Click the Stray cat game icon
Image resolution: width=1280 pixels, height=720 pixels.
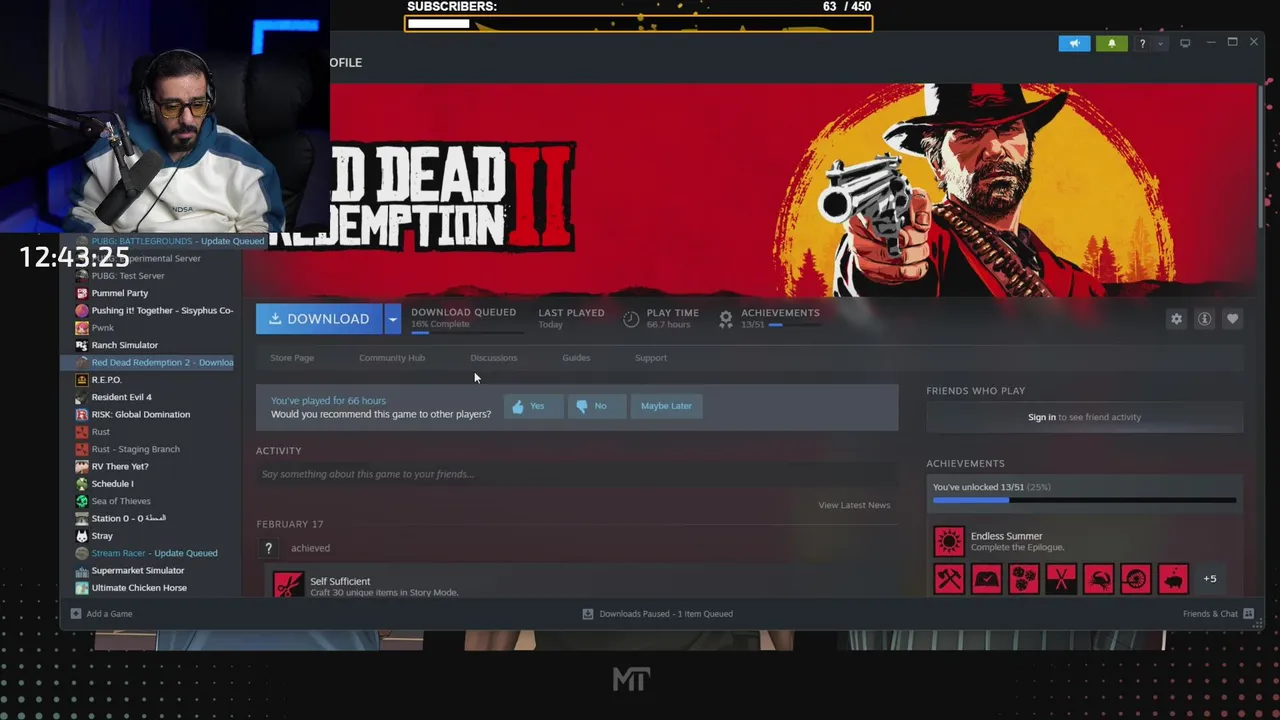pos(82,536)
